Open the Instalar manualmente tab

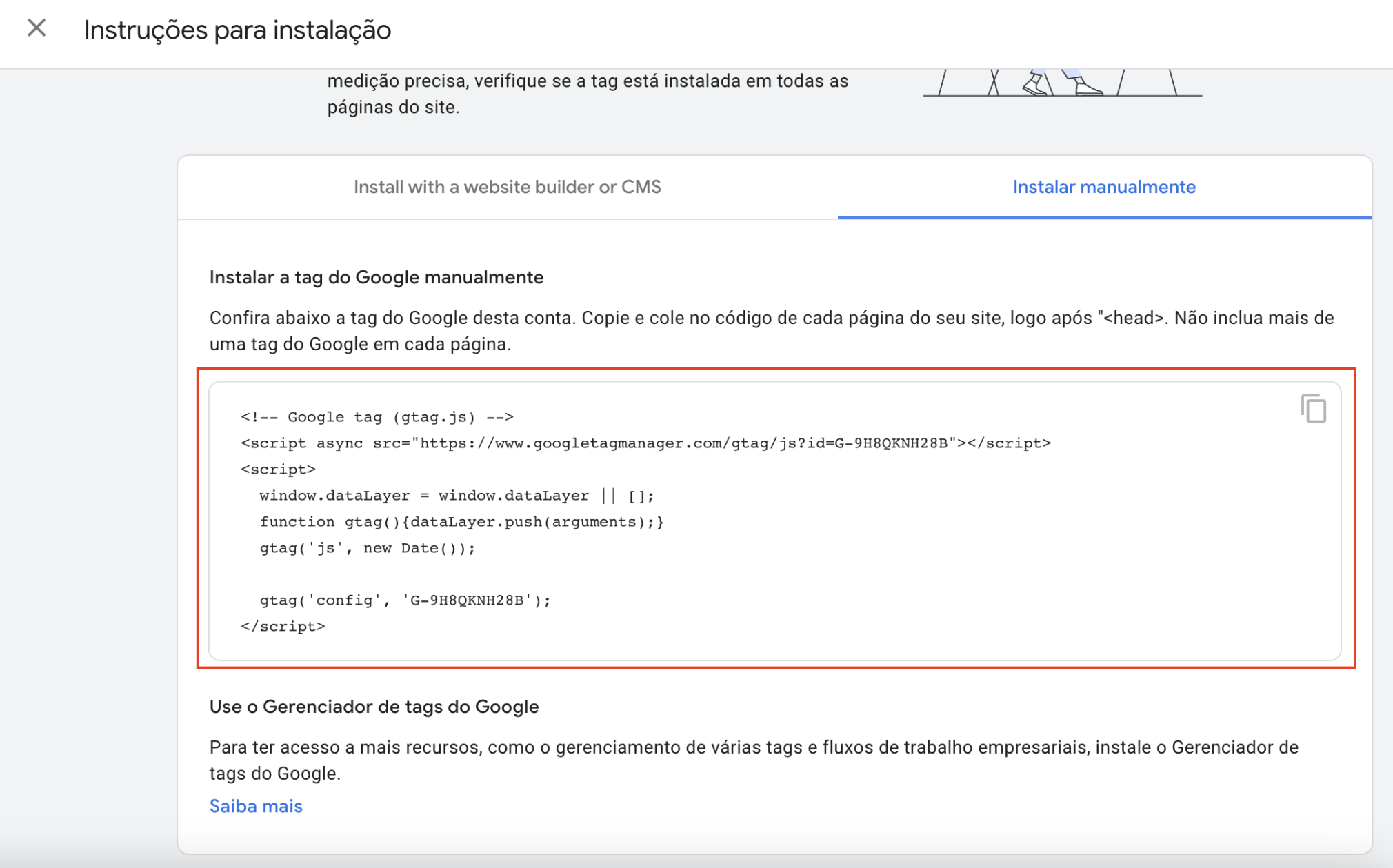tap(1104, 187)
